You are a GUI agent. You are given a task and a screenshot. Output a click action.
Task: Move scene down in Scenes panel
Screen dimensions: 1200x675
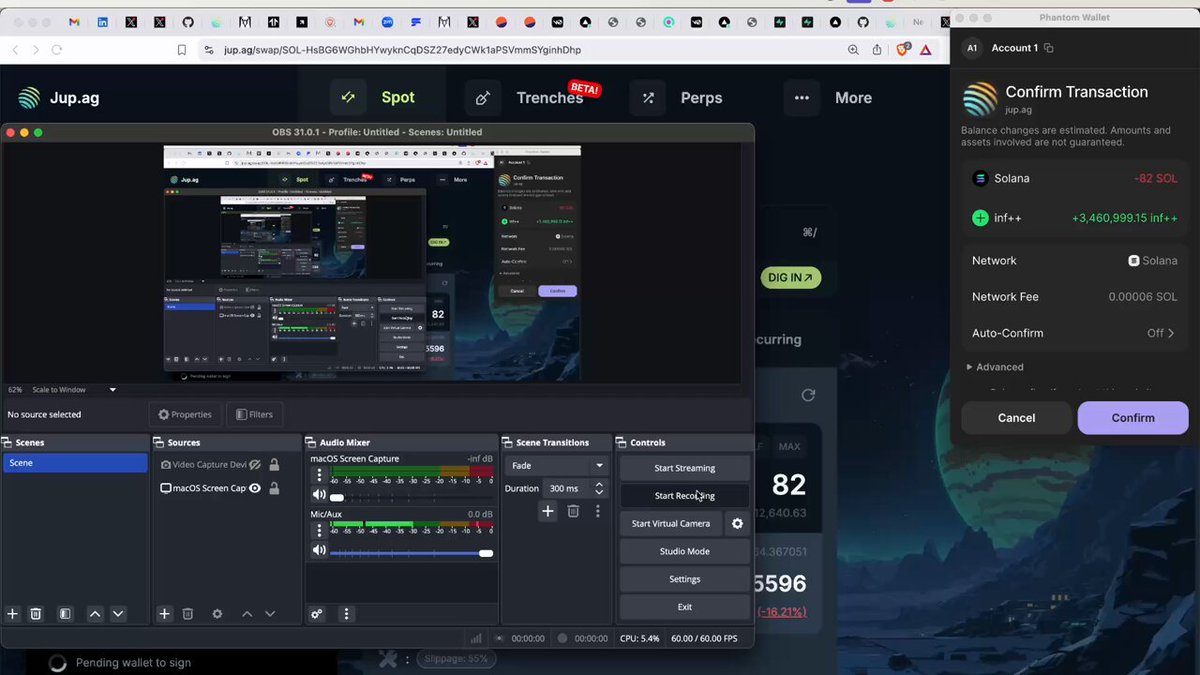(x=118, y=614)
